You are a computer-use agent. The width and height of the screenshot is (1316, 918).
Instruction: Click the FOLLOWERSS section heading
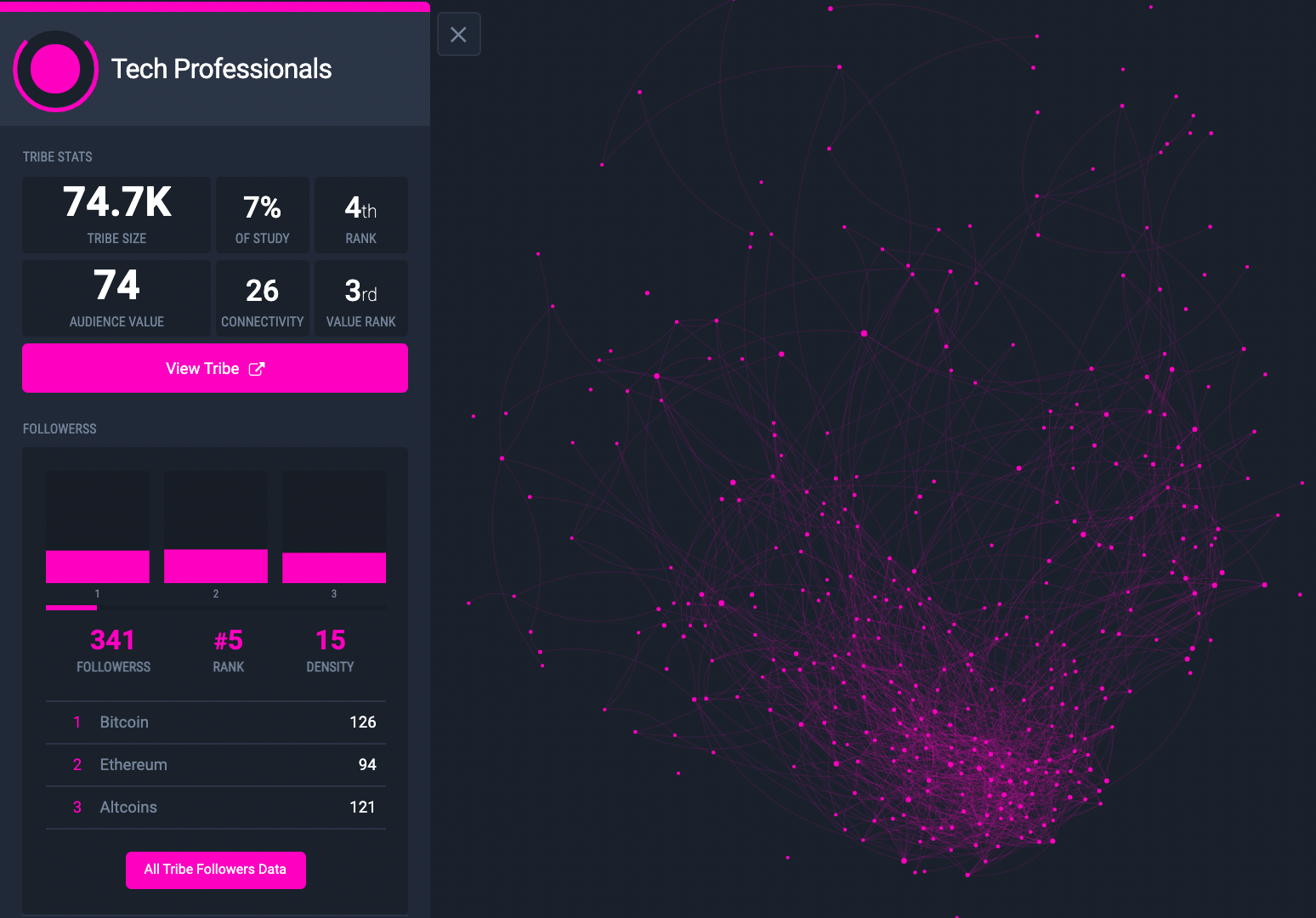click(x=60, y=429)
